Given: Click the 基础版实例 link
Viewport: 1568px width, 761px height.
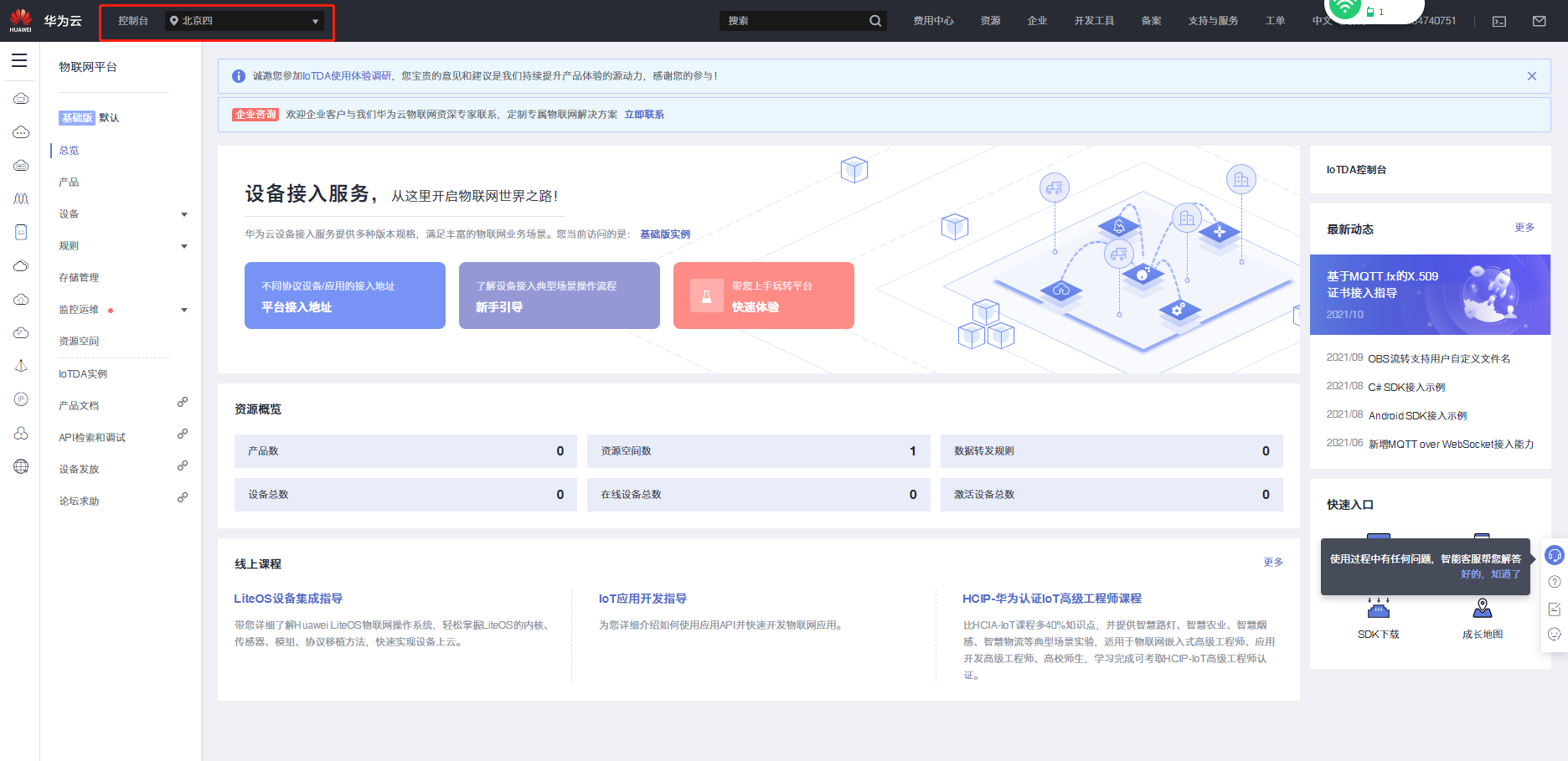Looking at the screenshot, I should (x=665, y=234).
